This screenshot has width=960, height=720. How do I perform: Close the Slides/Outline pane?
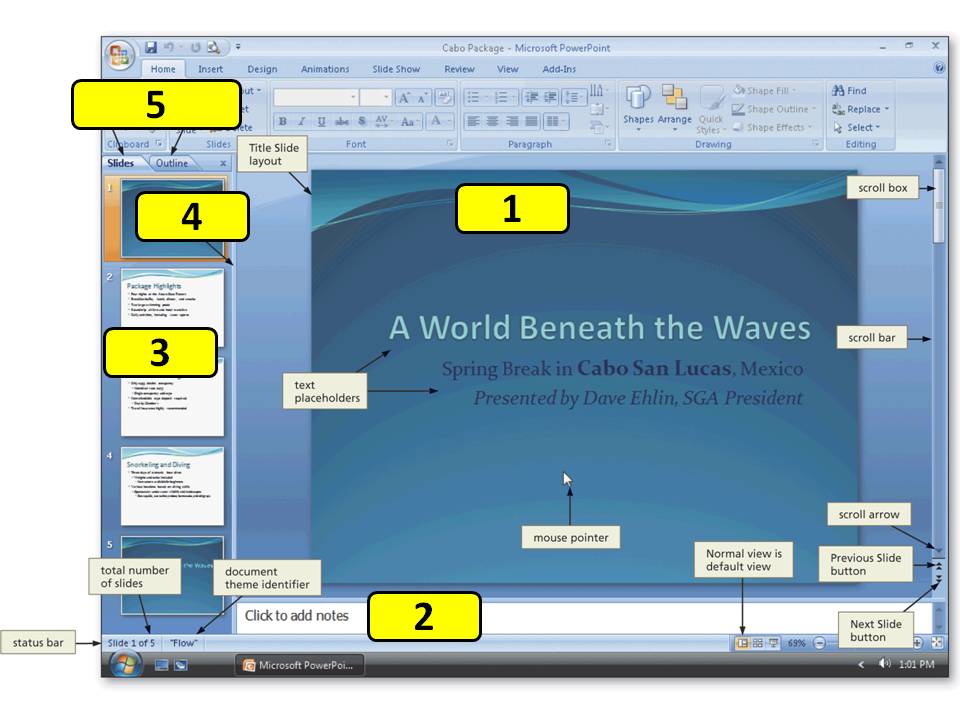pos(223,163)
